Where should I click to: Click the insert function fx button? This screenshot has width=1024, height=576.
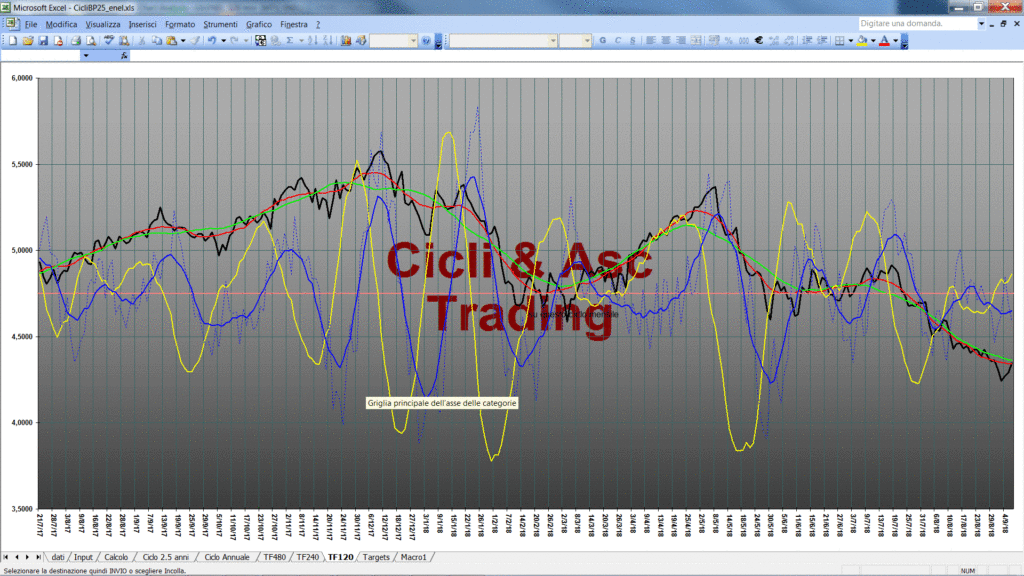click(x=124, y=56)
